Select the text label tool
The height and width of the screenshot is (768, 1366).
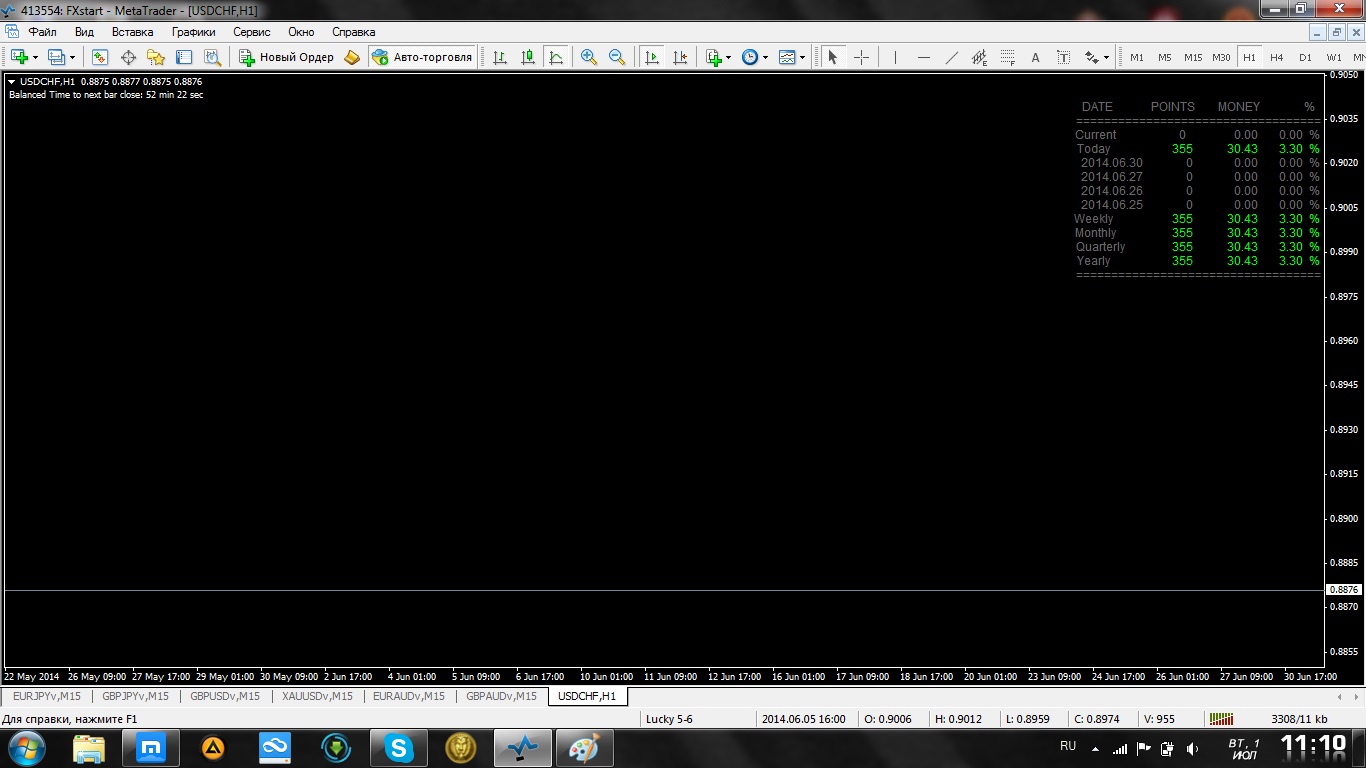tap(1063, 57)
